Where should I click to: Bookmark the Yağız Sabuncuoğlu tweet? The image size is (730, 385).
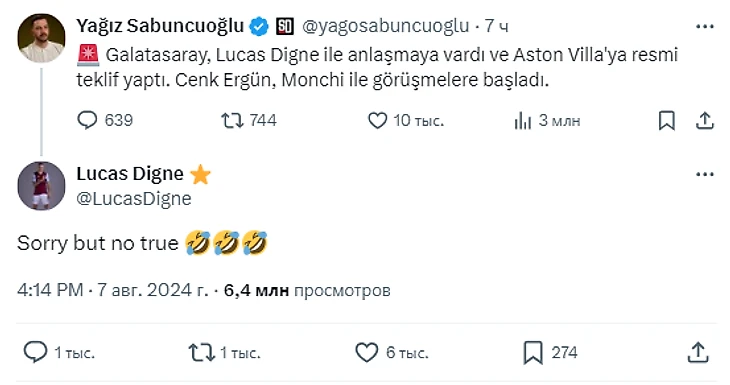[x=667, y=121]
